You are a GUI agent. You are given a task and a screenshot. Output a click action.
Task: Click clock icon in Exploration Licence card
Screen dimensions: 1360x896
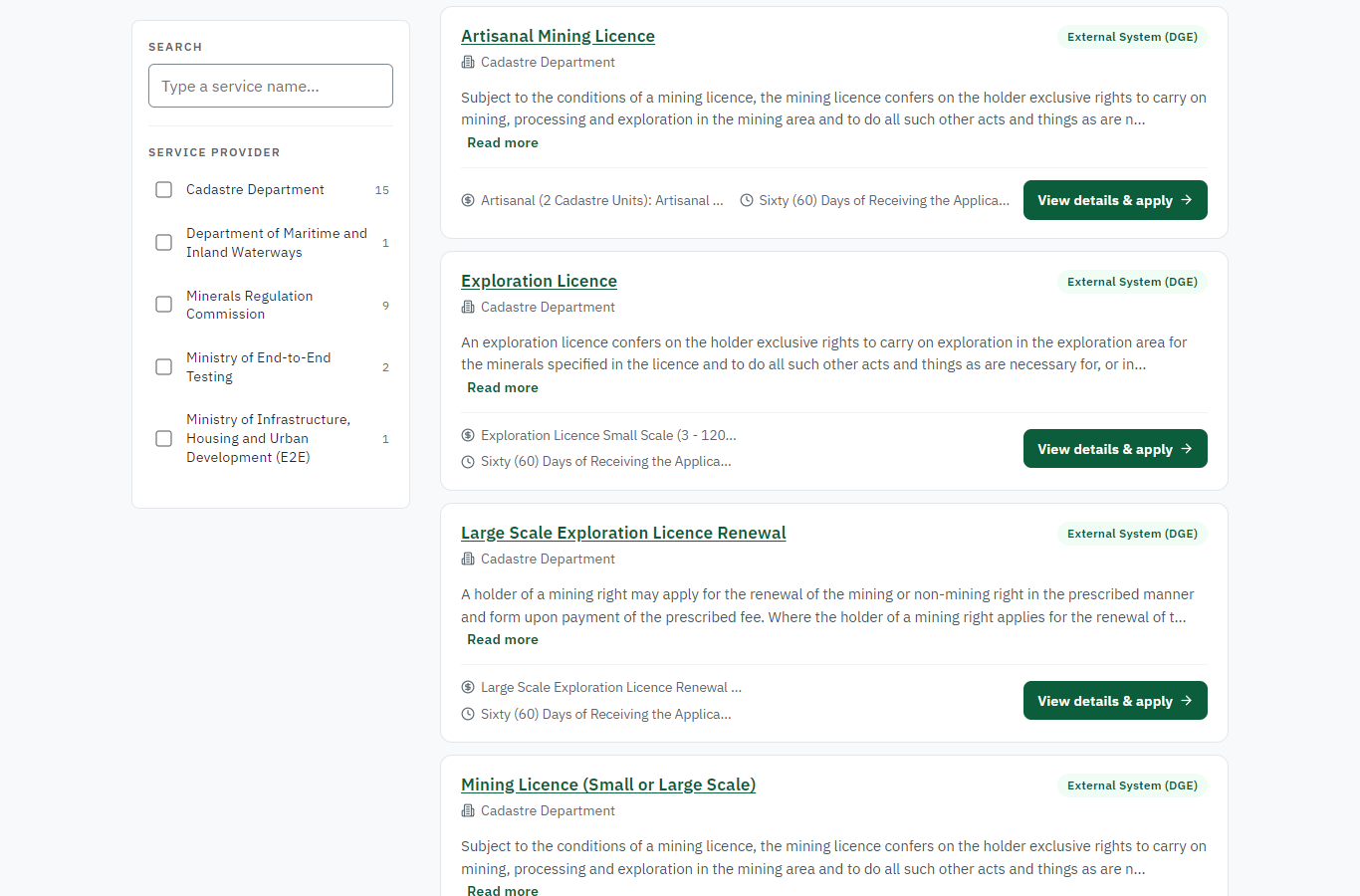(x=468, y=462)
